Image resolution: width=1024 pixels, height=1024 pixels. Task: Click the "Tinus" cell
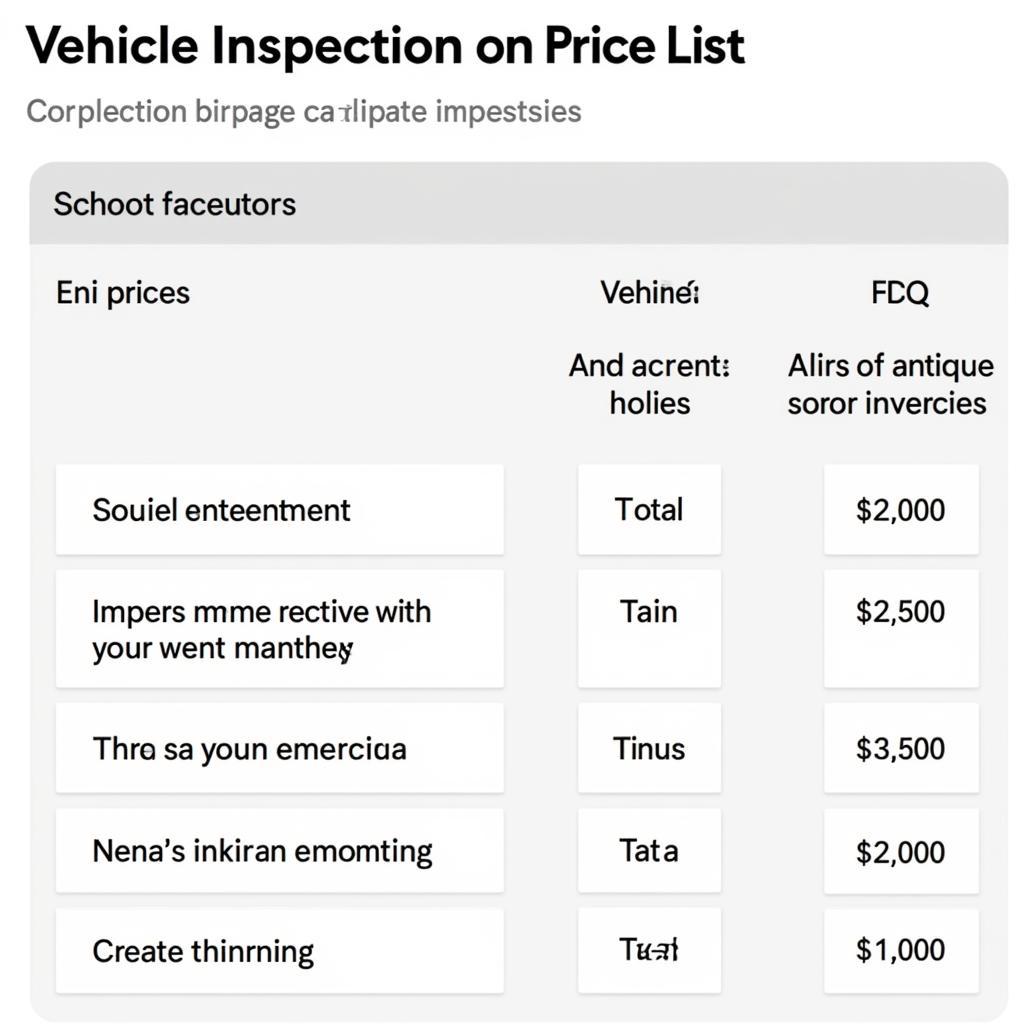click(x=649, y=749)
